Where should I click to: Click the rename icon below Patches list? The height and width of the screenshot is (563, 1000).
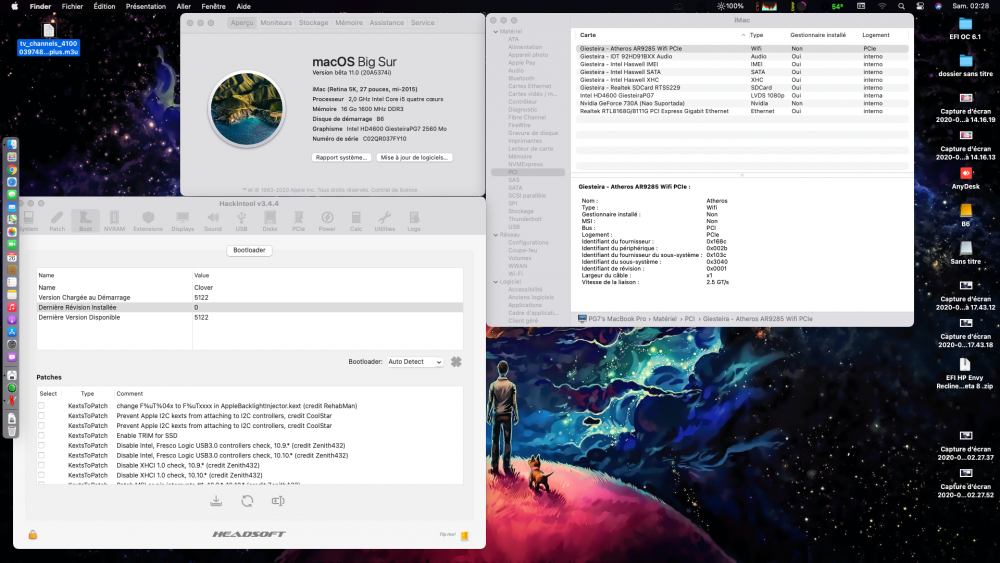pos(278,501)
